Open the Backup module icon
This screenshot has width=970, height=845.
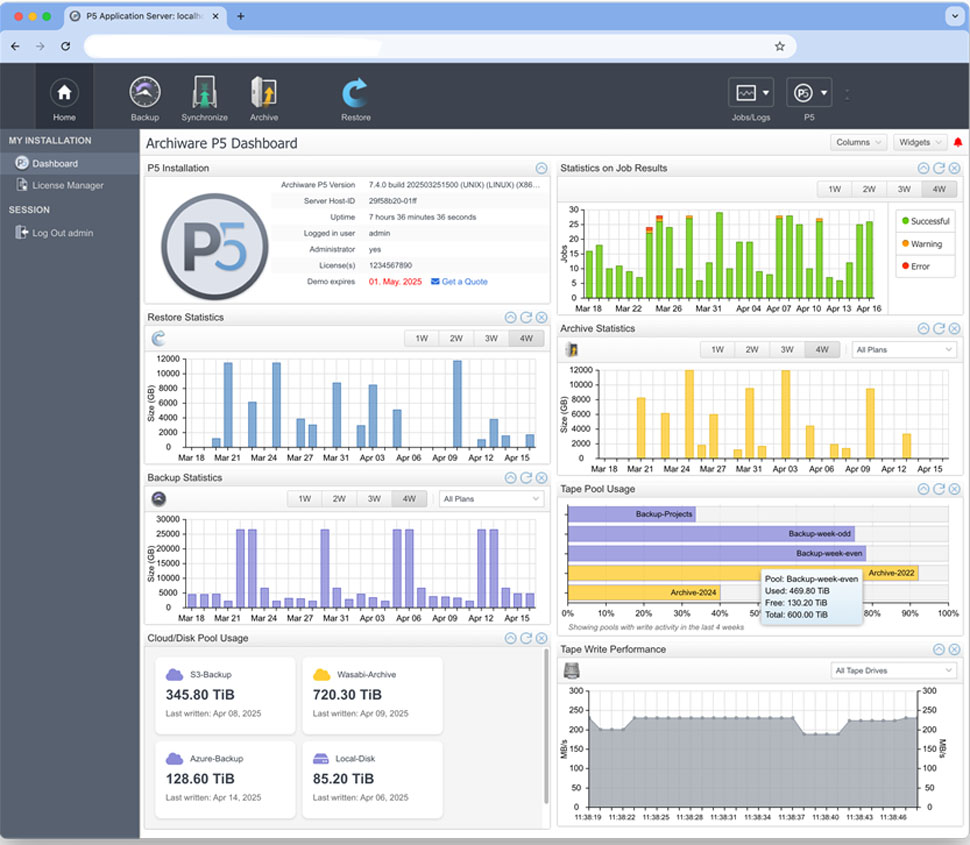[x=145, y=92]
